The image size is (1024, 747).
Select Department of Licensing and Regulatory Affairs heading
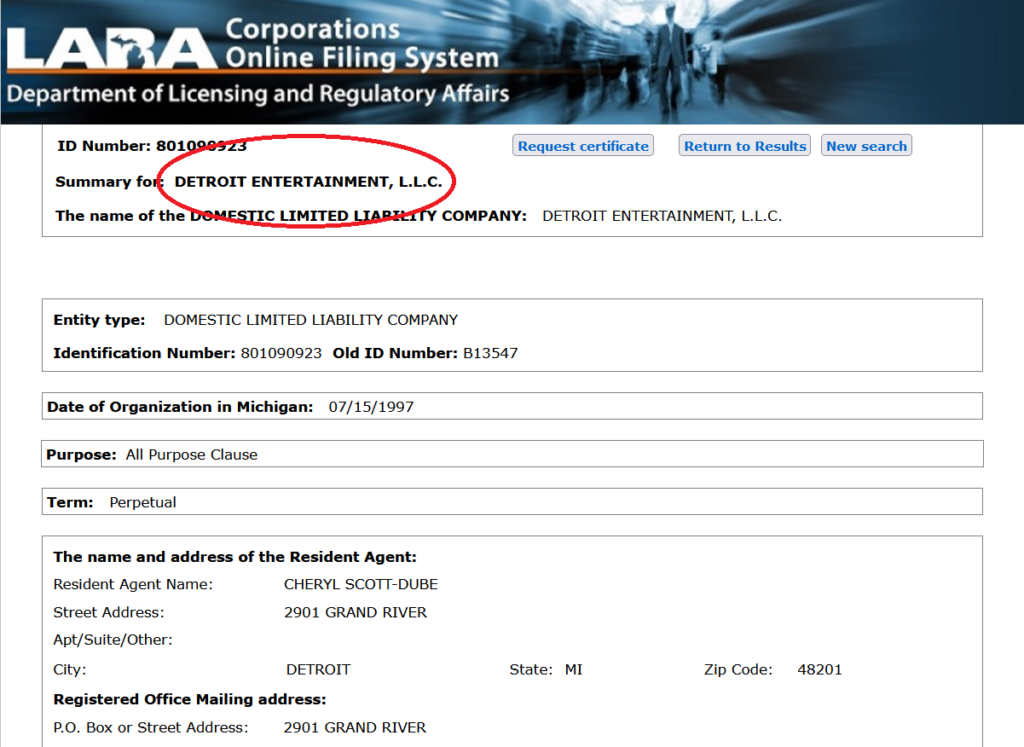pyautogui.click(x=258, y=95)
